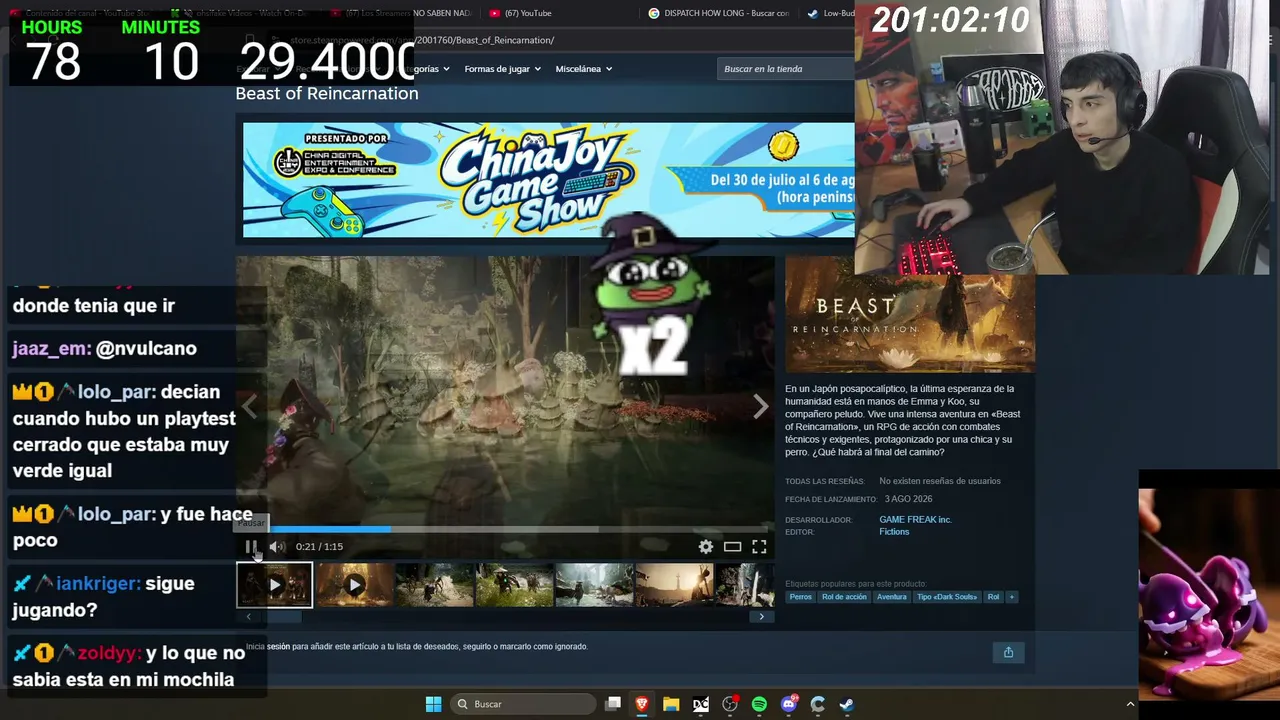Open the fifth screenshot thumbnail
The width and height of the screenshot is (1280, 720).
[595, 585]
